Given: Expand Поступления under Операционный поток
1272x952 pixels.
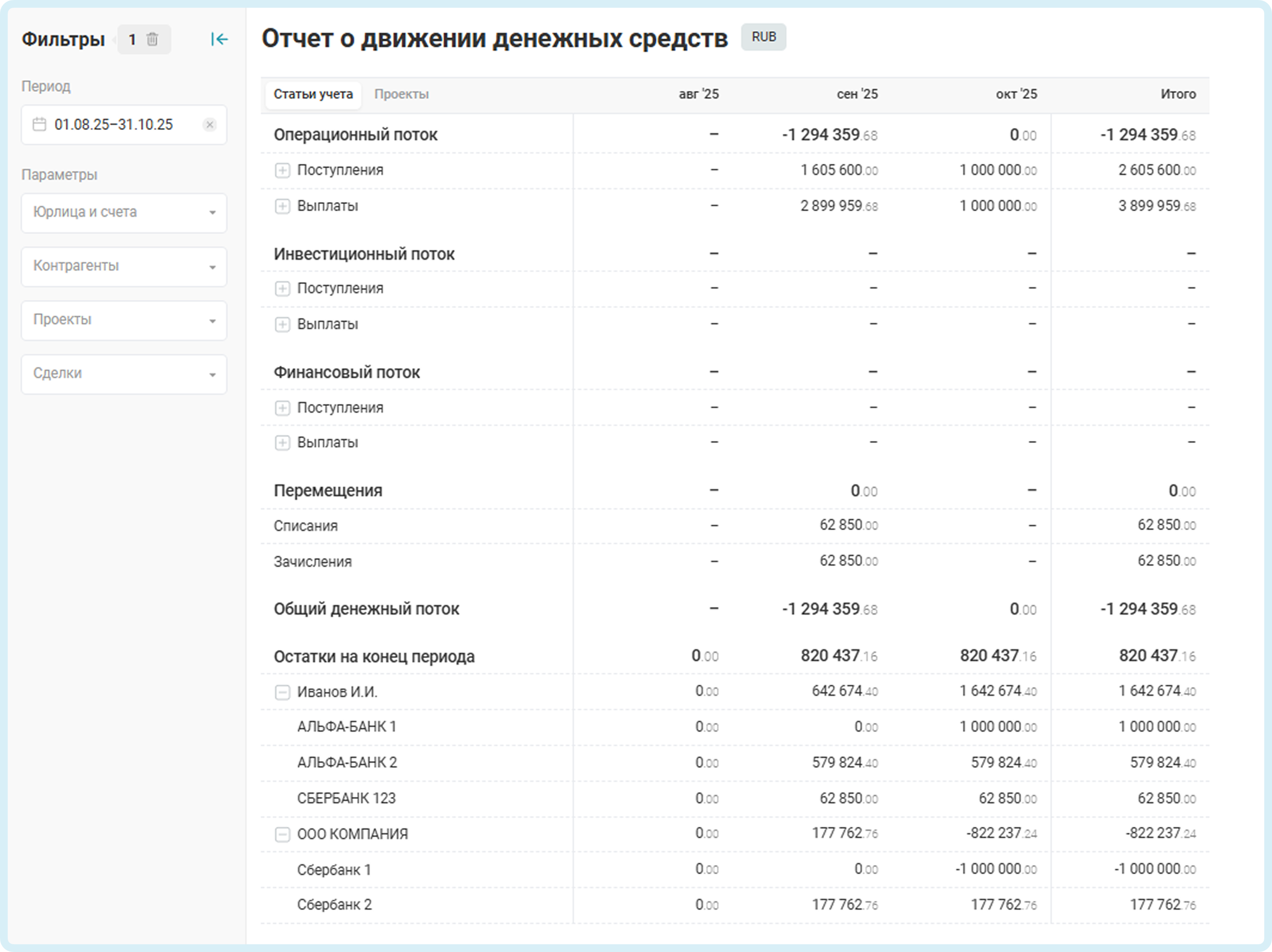Looking at the screenshot, I should coord(282,171).
